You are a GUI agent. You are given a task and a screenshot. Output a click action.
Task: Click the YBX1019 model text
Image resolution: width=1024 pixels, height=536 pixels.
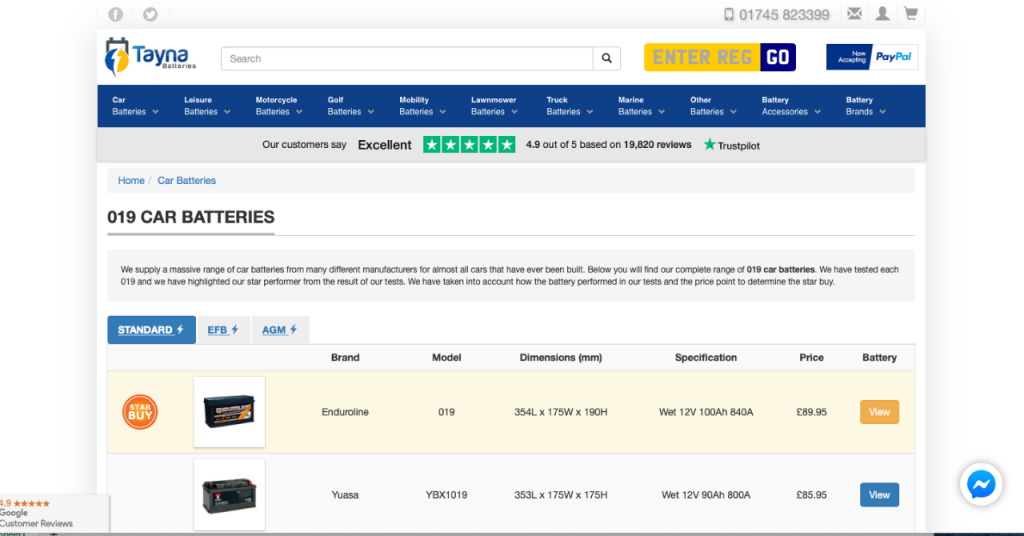coord(446,495)
